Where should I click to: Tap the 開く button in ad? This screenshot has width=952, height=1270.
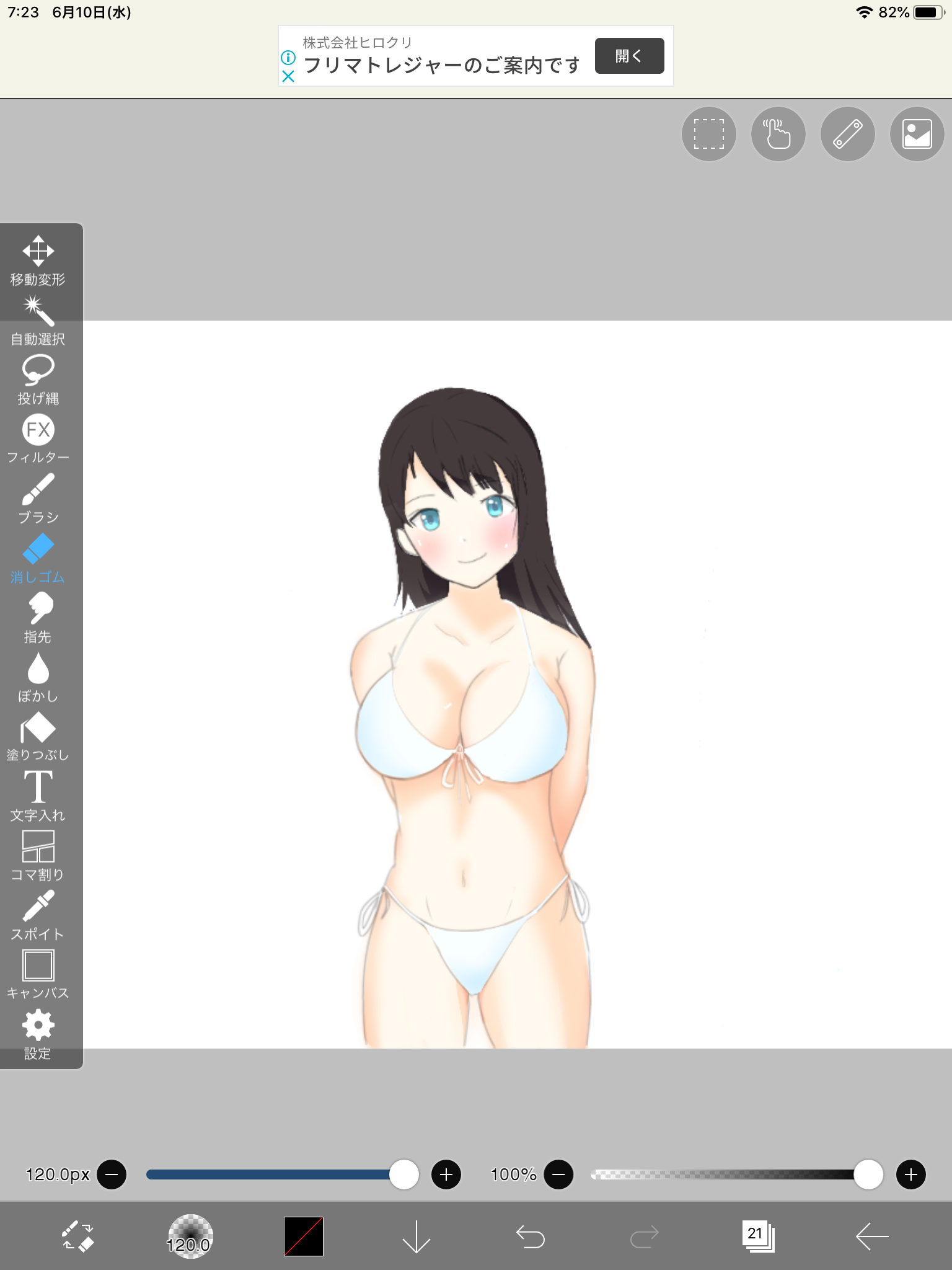click(x=629, y=56)
